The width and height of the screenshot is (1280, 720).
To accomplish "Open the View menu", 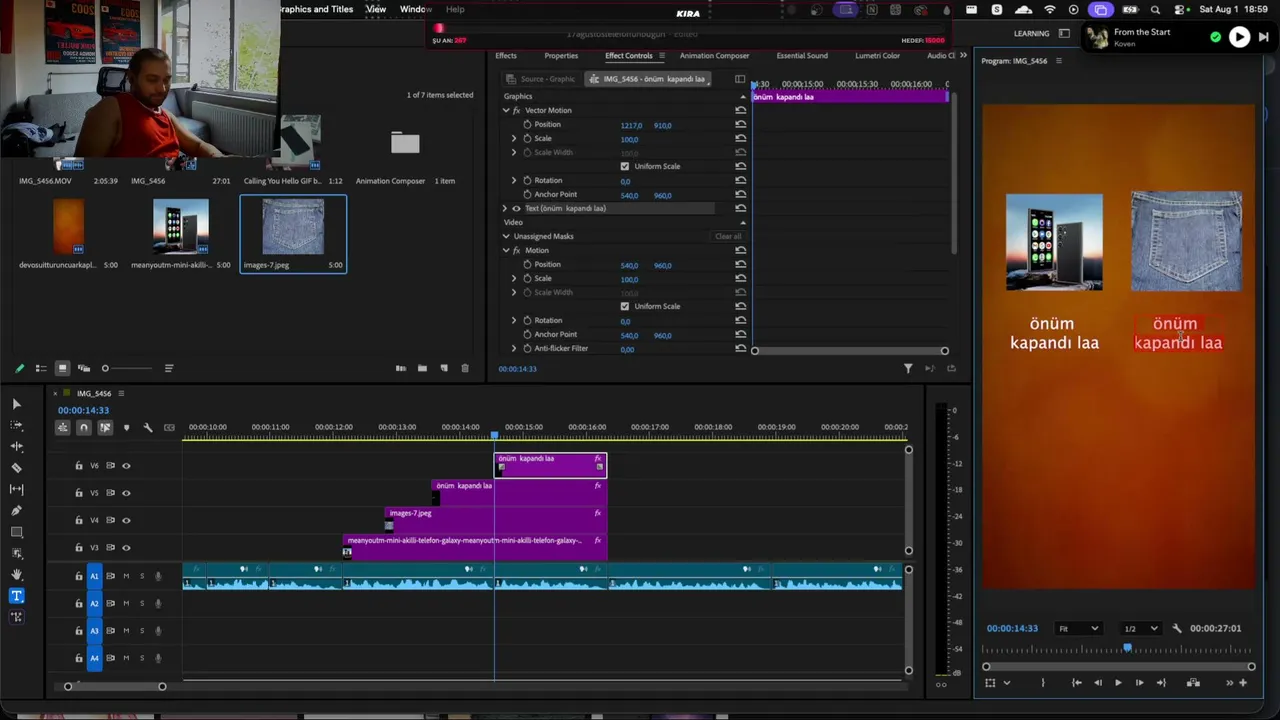I will click(376, 9).
